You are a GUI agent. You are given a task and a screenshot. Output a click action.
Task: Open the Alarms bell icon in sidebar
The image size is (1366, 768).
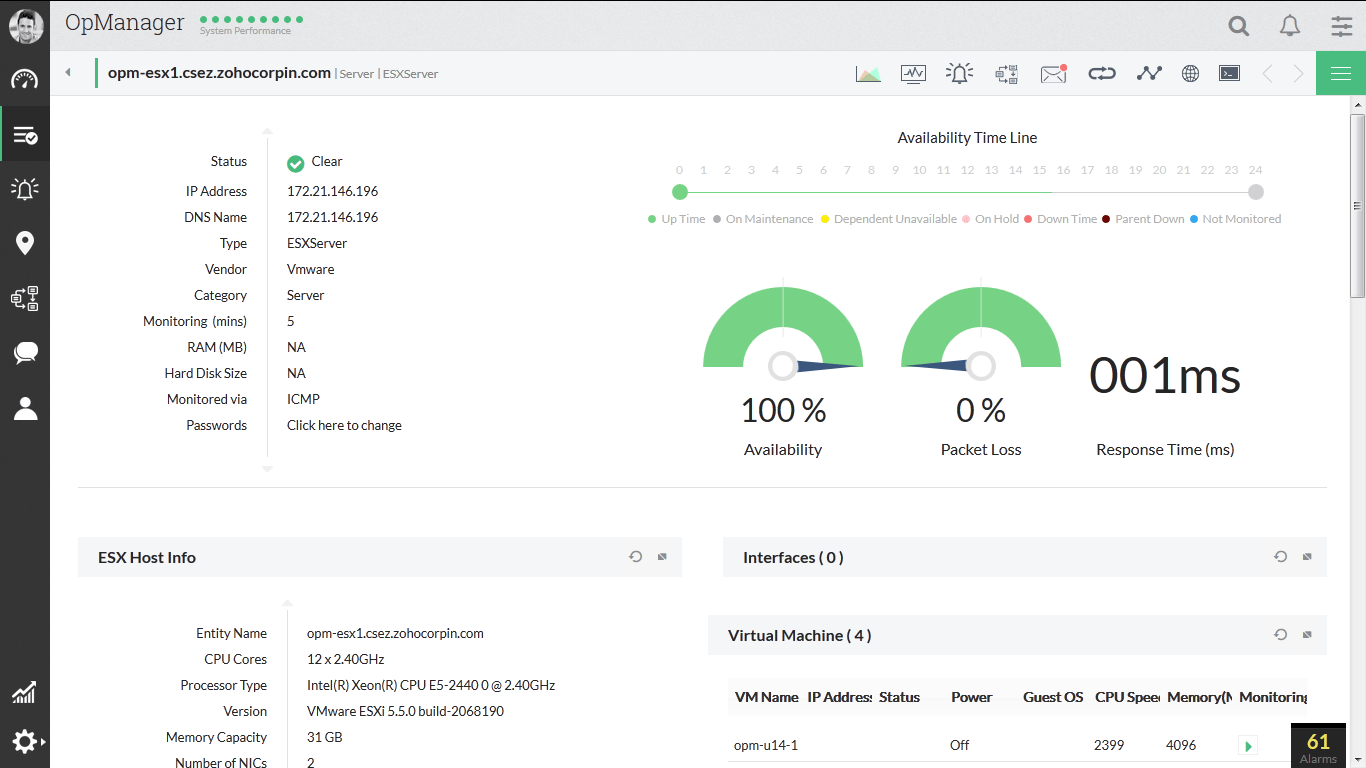(25, 189)
